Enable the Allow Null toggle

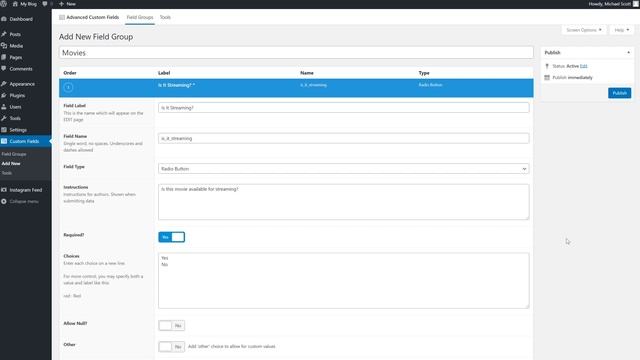tap(171, 325)
